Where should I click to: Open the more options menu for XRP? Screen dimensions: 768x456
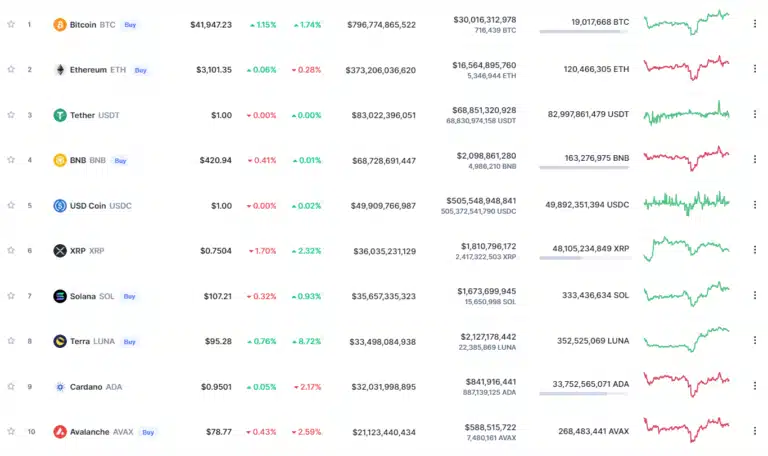coord(754,251)
